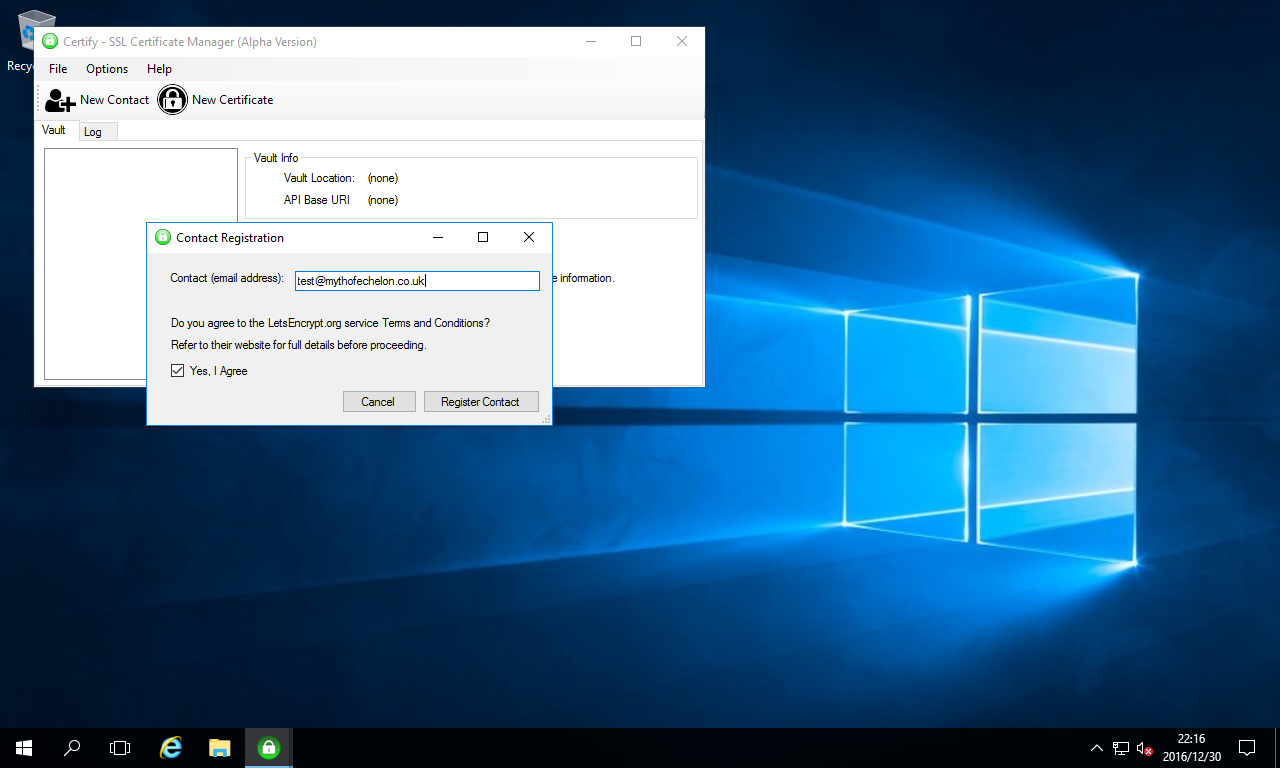Click the Register Contact button
Screen dimensions: 1280x768
tap(481, 401)
